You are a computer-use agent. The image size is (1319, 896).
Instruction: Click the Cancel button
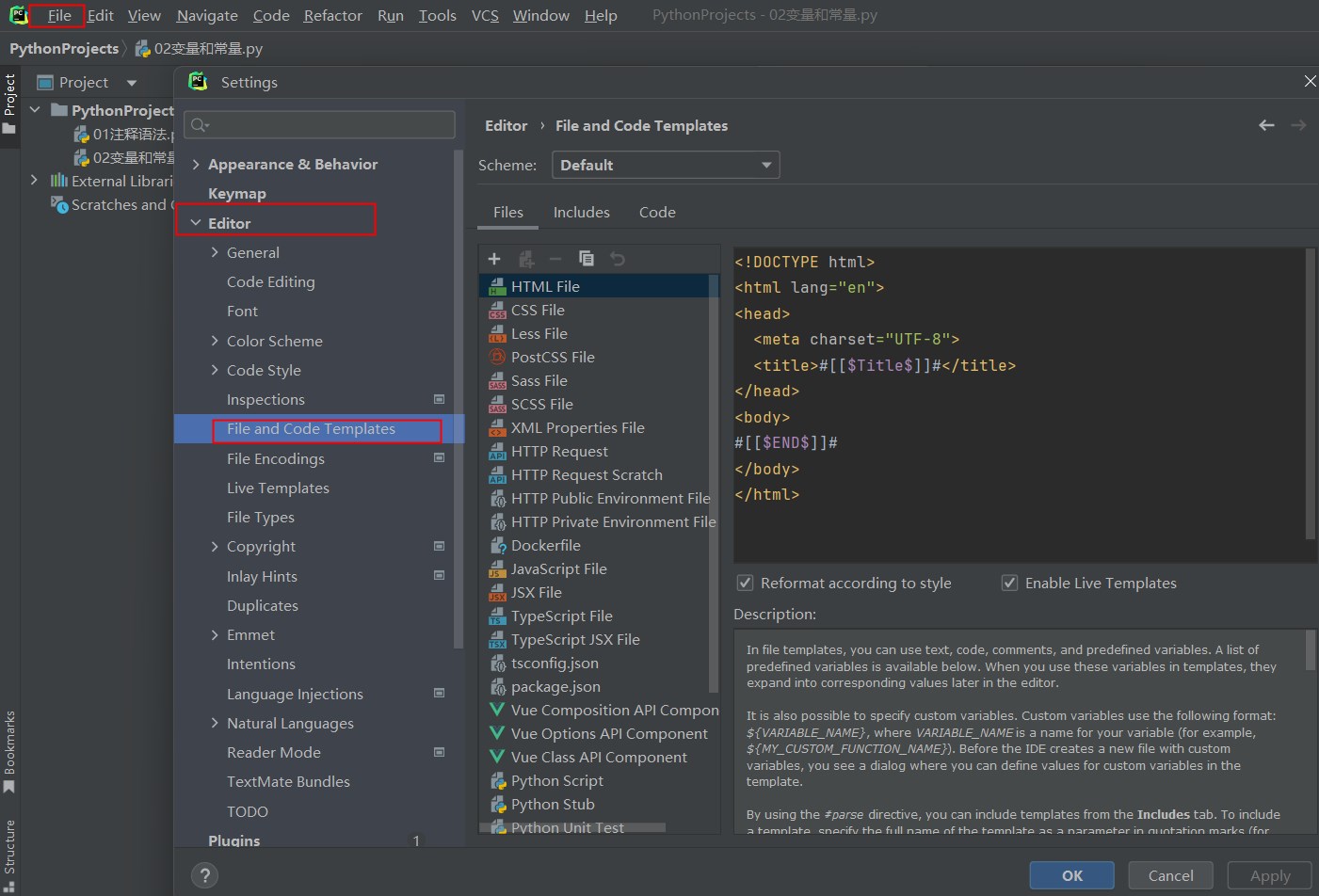coord(1171,875)
